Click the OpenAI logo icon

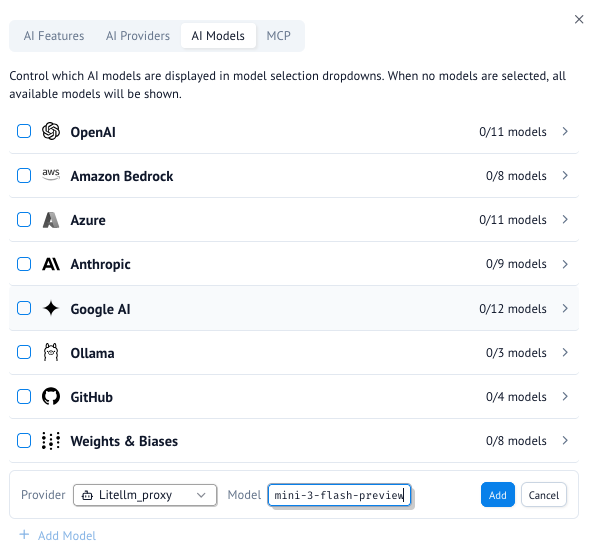point(51,131)
